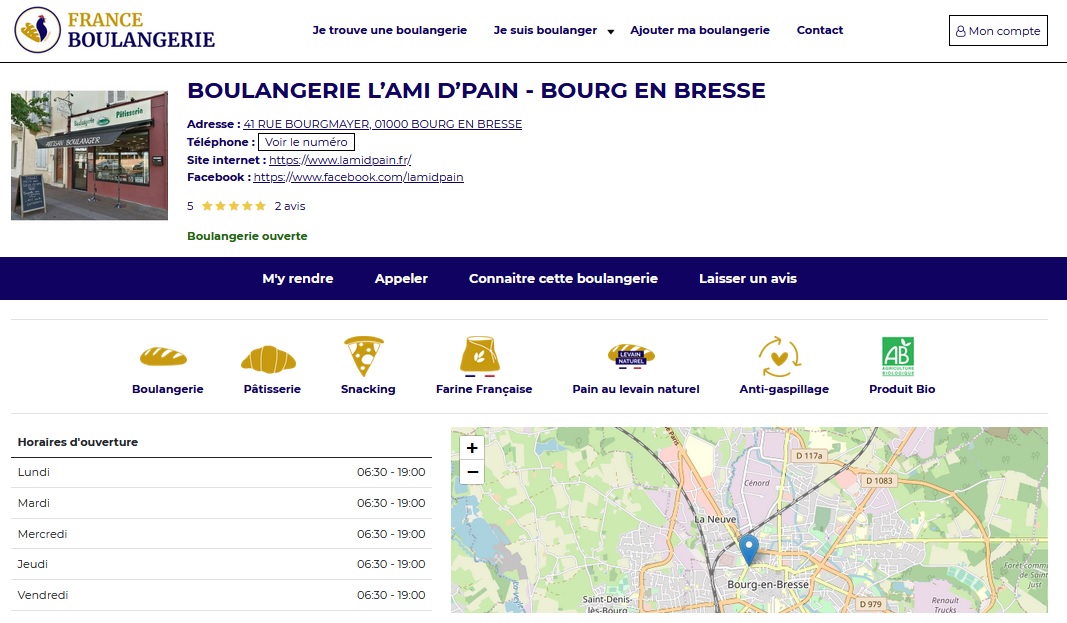Open the Mon compte account button
Image resolution: width=1067 pixels, height=623 pixels.
(997, 31)
